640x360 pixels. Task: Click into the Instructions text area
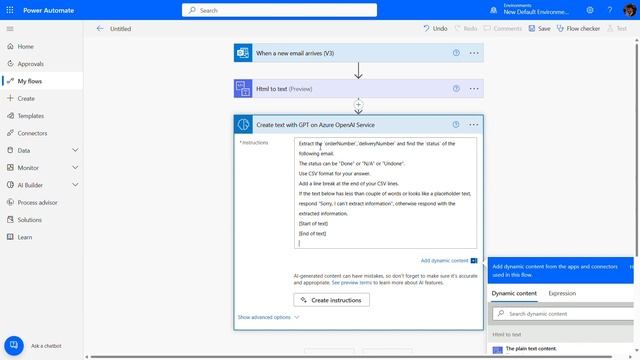(x=385, y=193)
